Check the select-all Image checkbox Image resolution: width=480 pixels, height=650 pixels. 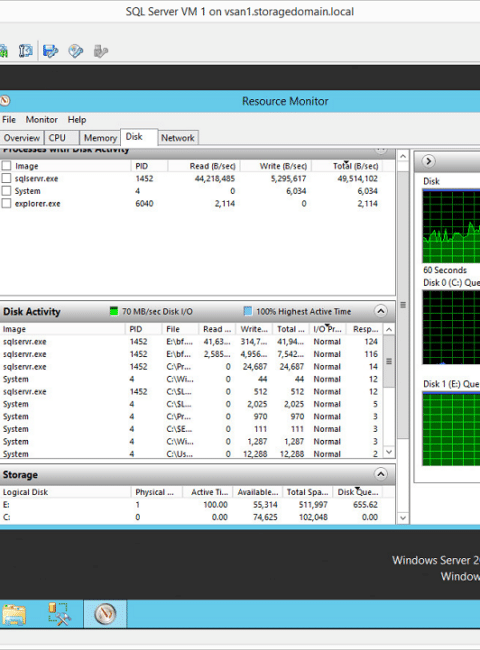point(6,166)
